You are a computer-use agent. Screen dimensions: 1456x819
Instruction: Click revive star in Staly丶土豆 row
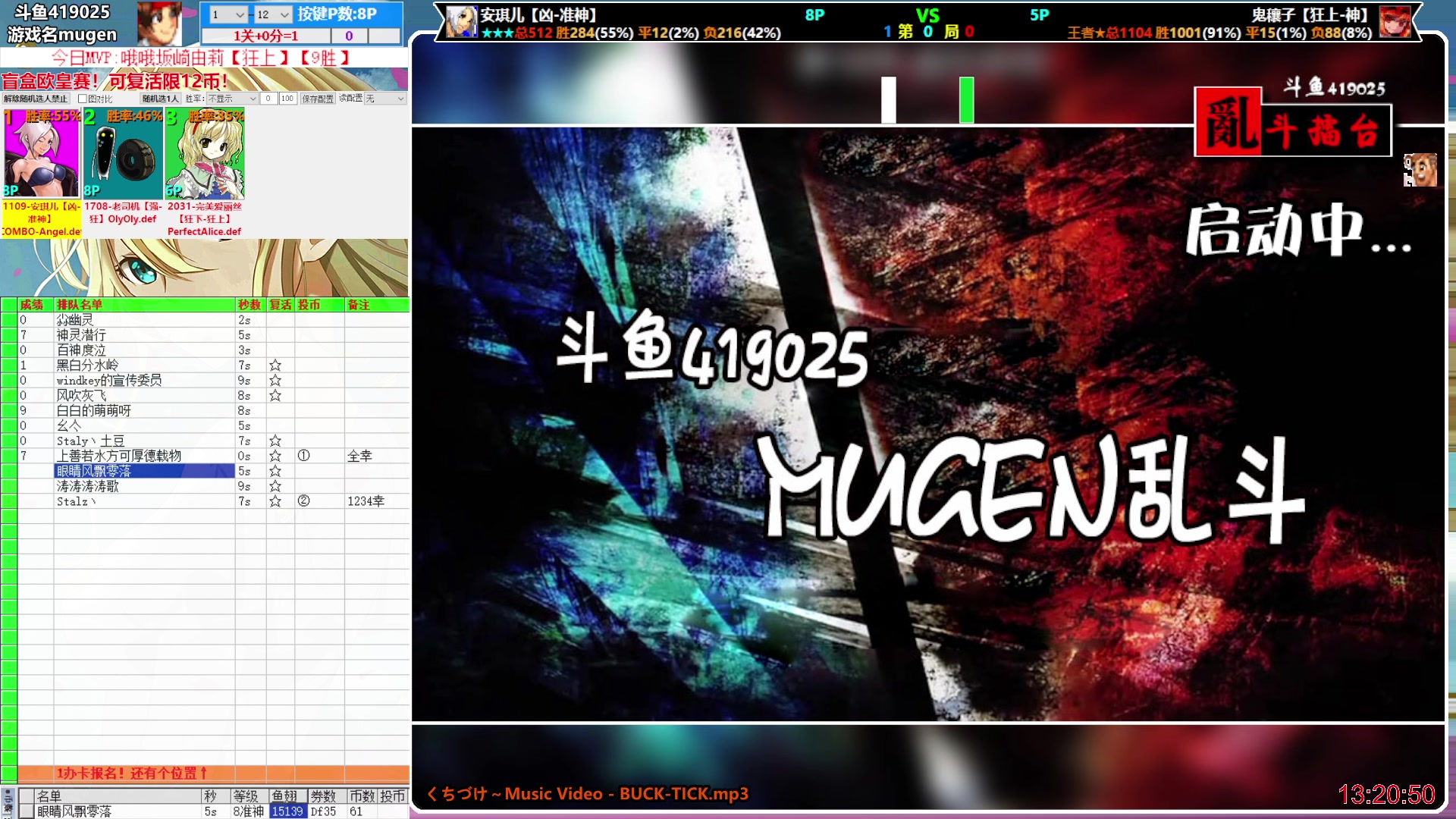coord(275,441)
